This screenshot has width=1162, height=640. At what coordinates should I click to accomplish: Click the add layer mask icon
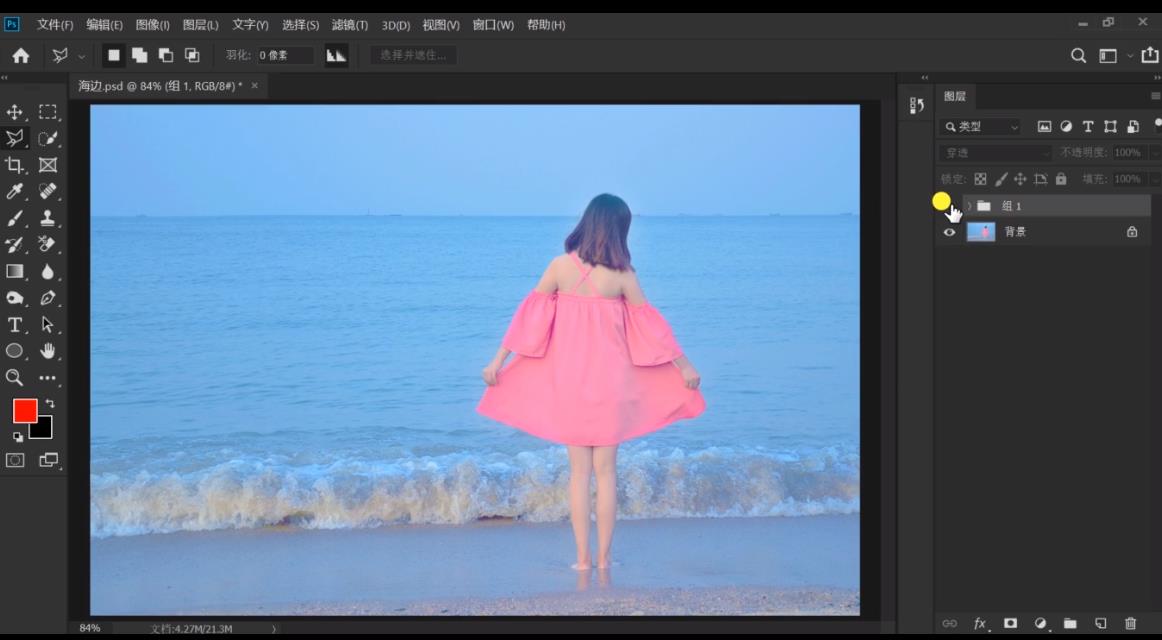pyautogui.click(x=1010, y=623)
